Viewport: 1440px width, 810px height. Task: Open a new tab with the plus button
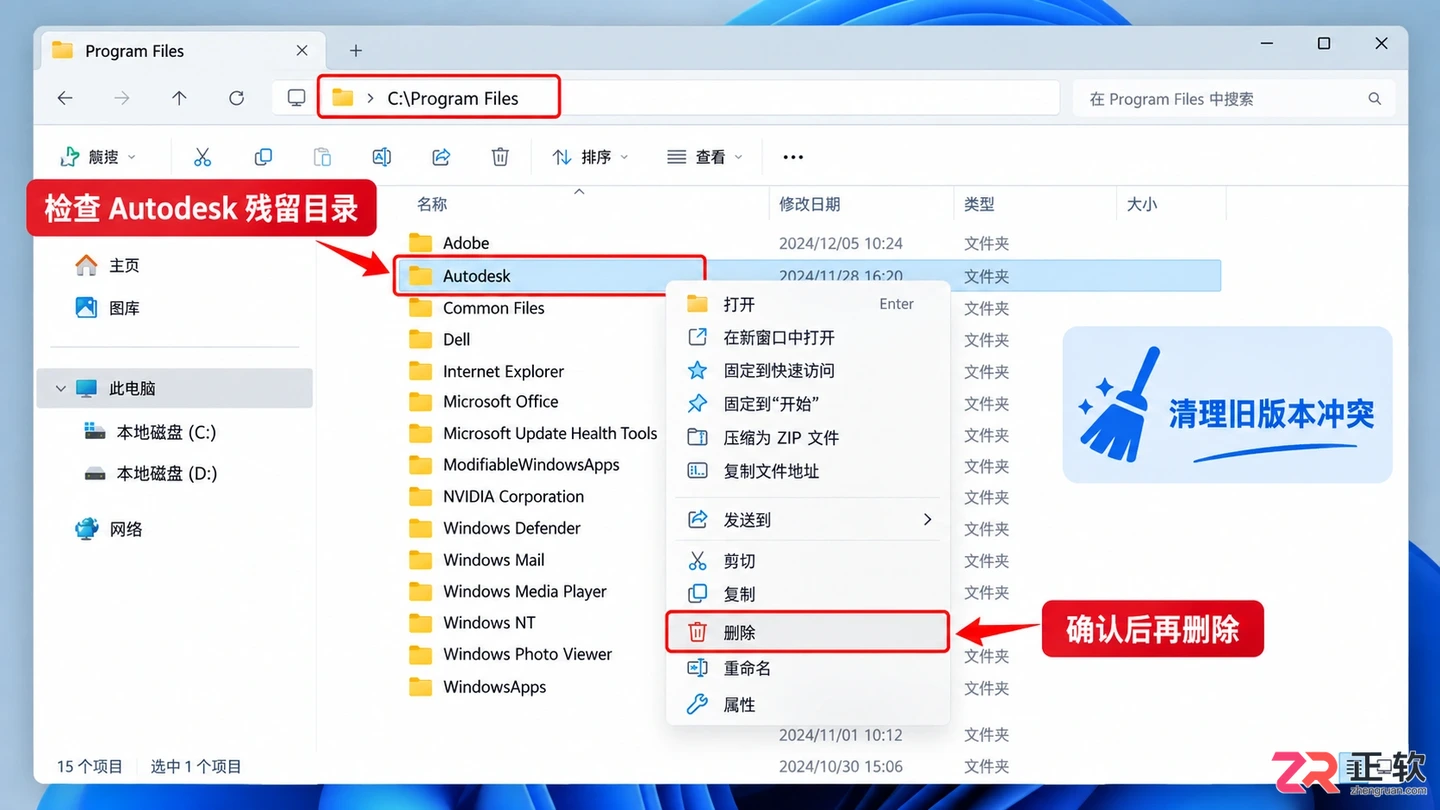355,50
